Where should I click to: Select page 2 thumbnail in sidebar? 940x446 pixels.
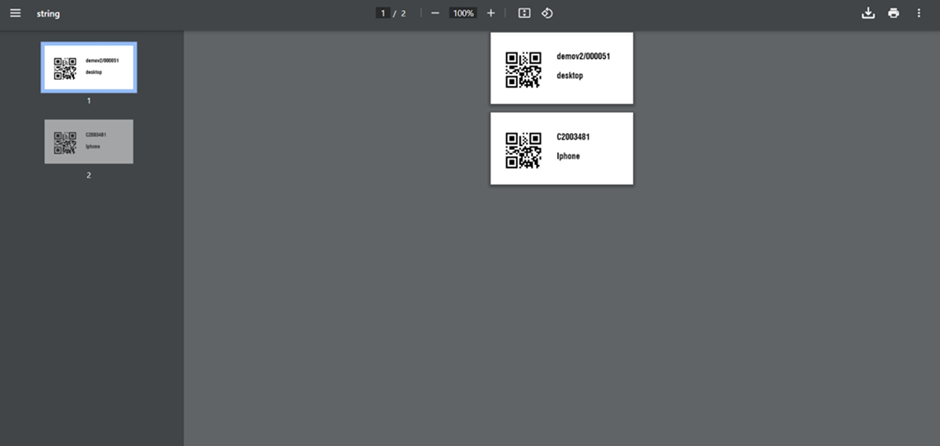(89, 141)
